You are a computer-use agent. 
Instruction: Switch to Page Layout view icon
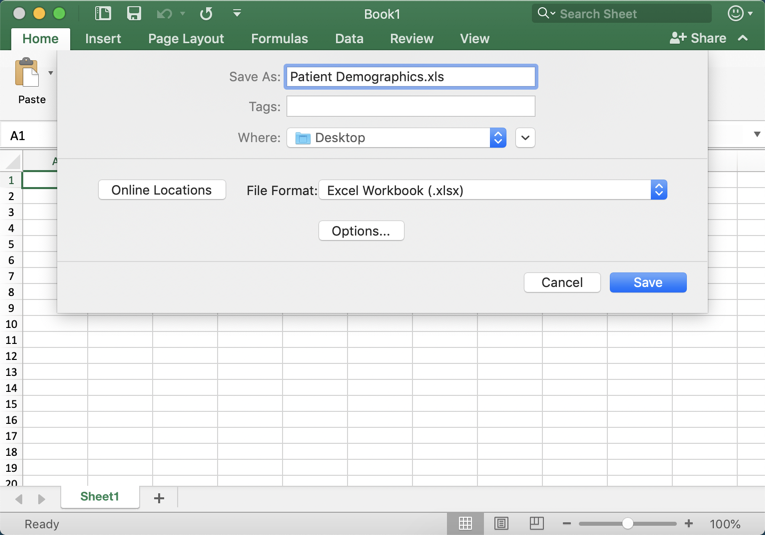pyautogui.click(x=501, y=524)
